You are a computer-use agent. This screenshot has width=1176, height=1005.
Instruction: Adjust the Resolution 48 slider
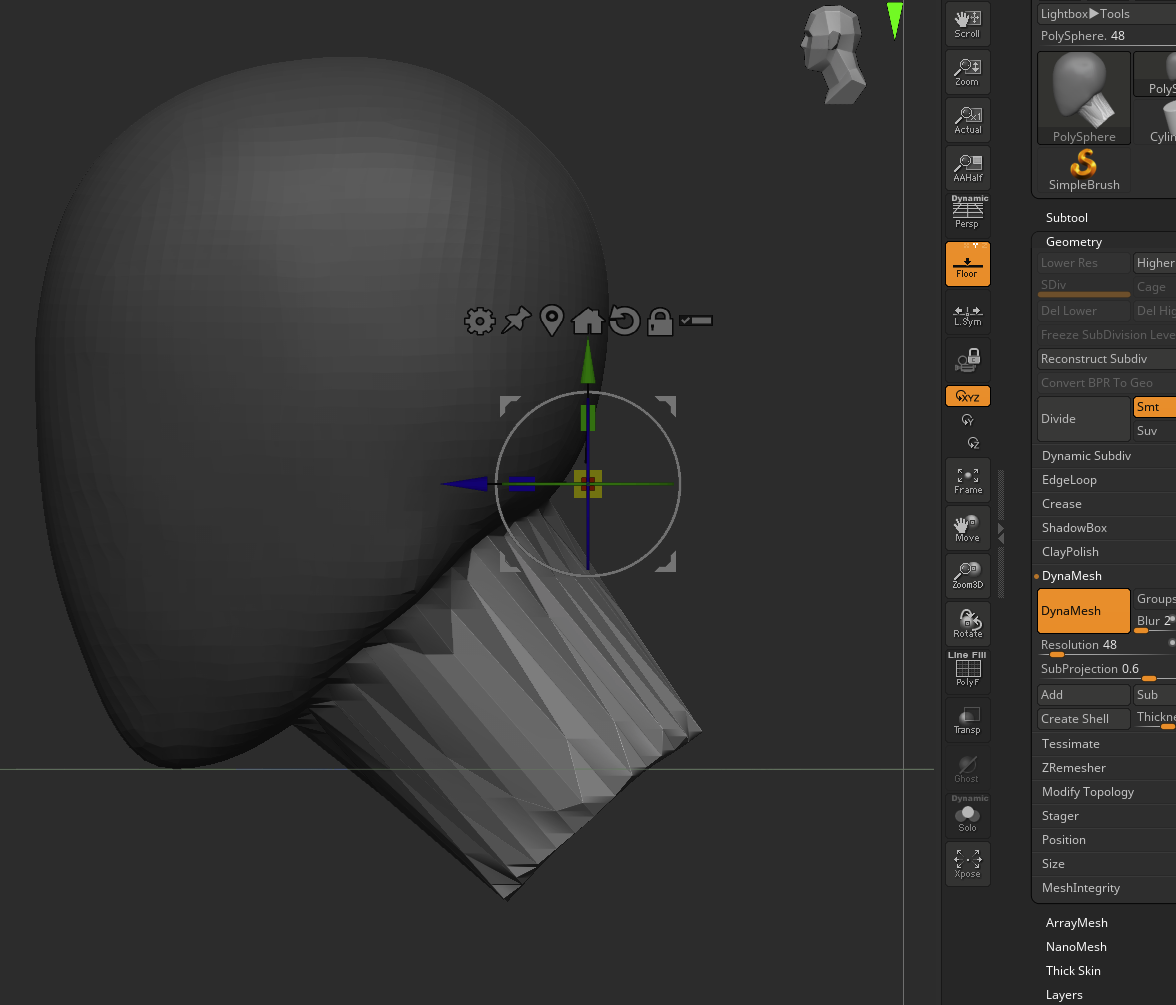[x=1107, y=645]
